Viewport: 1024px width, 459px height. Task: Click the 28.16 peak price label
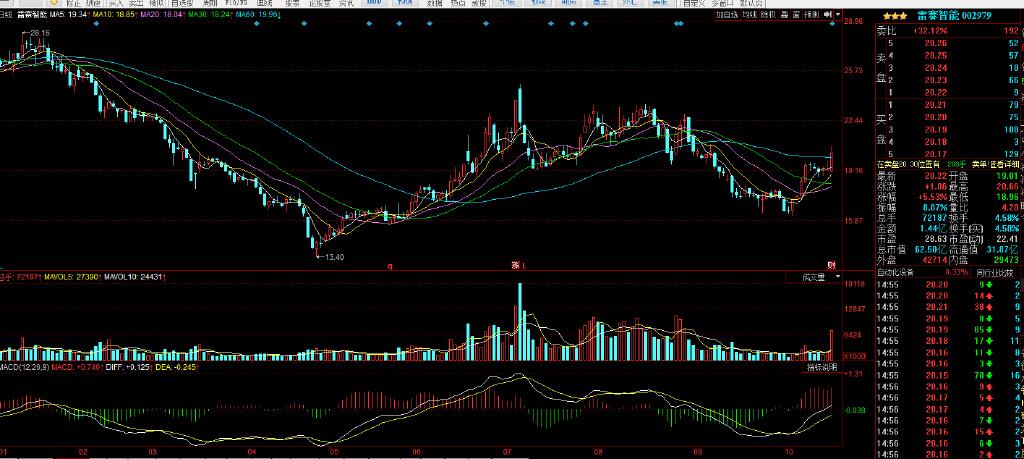pyautogui.click(x=39, y=34)
